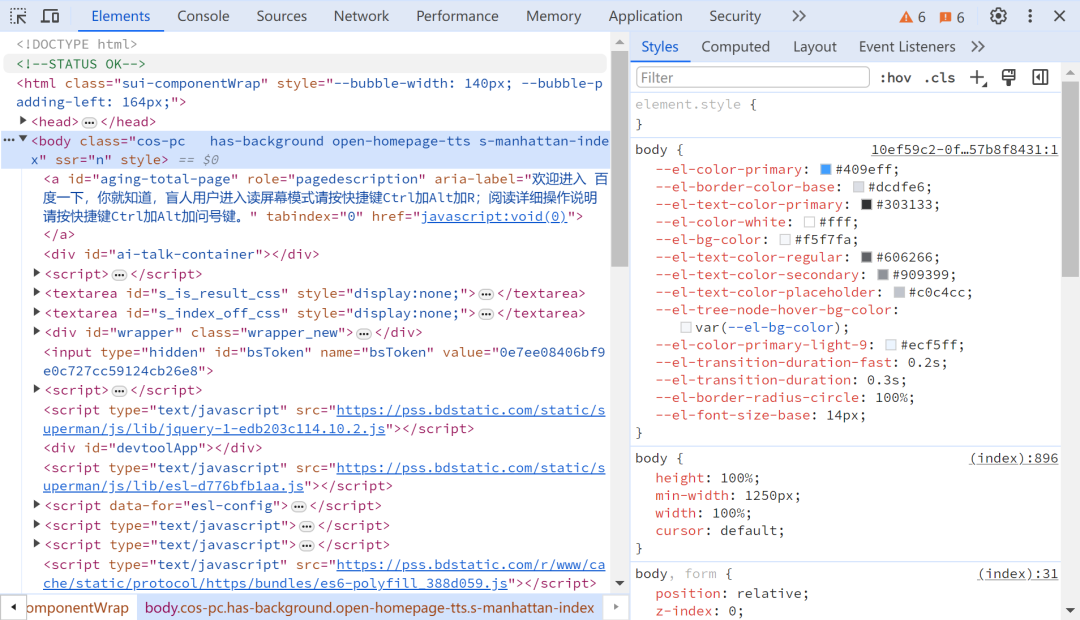Expand the script node below bsToken input
The image size is (1080, 620).
coord(37,389)
